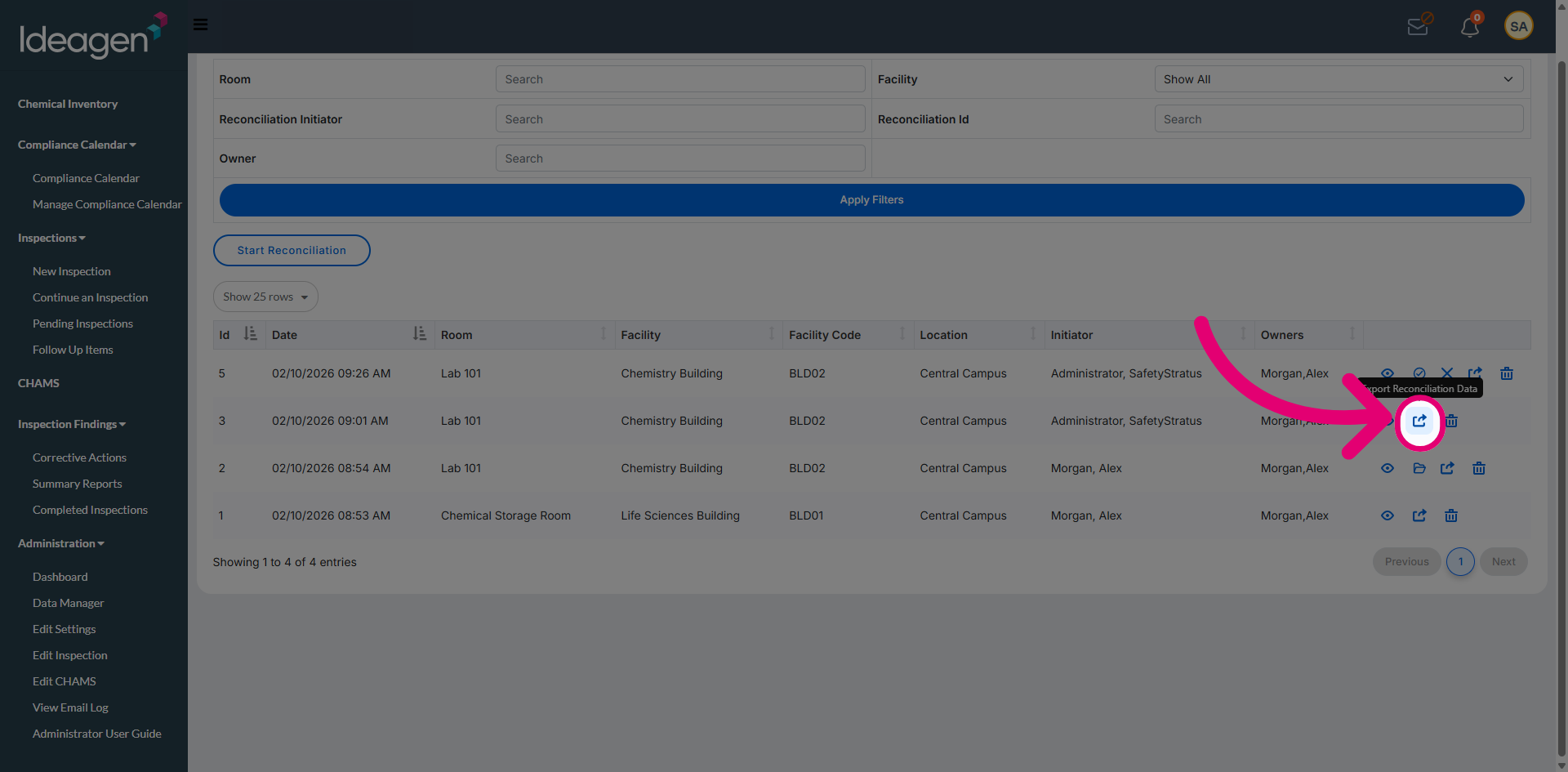Click the Apply Filters button
The height and width of the screenshot is (772, 1568).
tap(871, 200)
